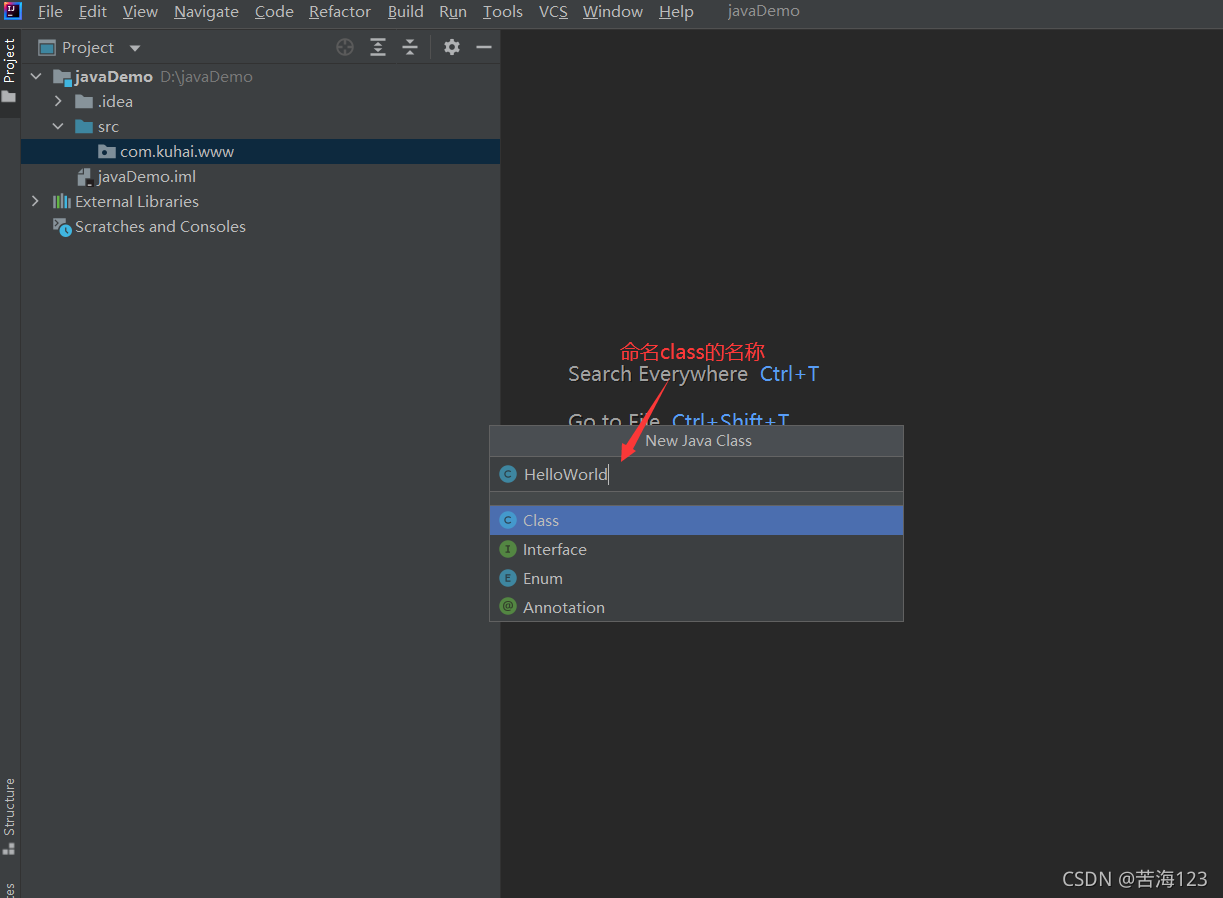Open the VCS menu
Image resolution: width=1223 pixels, height=898 pixels.
[x=553, y=12]
